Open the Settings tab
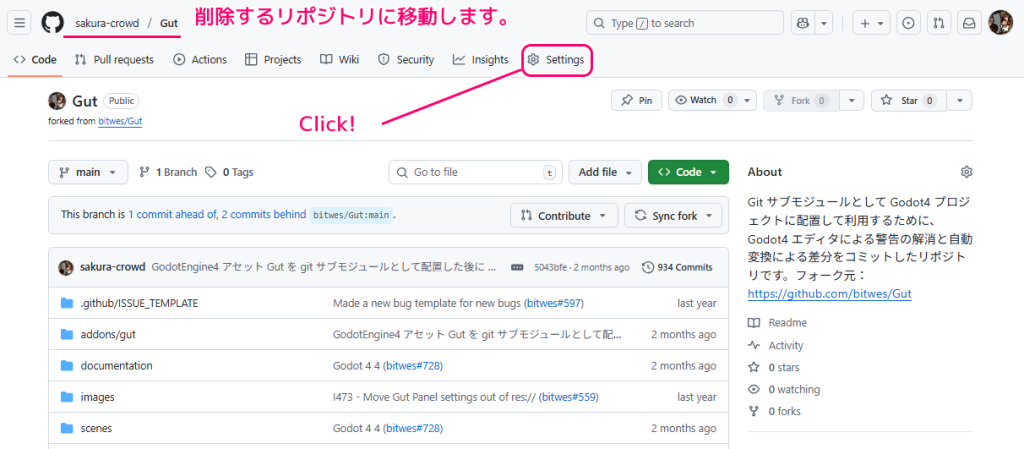The height and width of the screenshot is (449, 1024). pyautogui.click(x=556, y=59)
